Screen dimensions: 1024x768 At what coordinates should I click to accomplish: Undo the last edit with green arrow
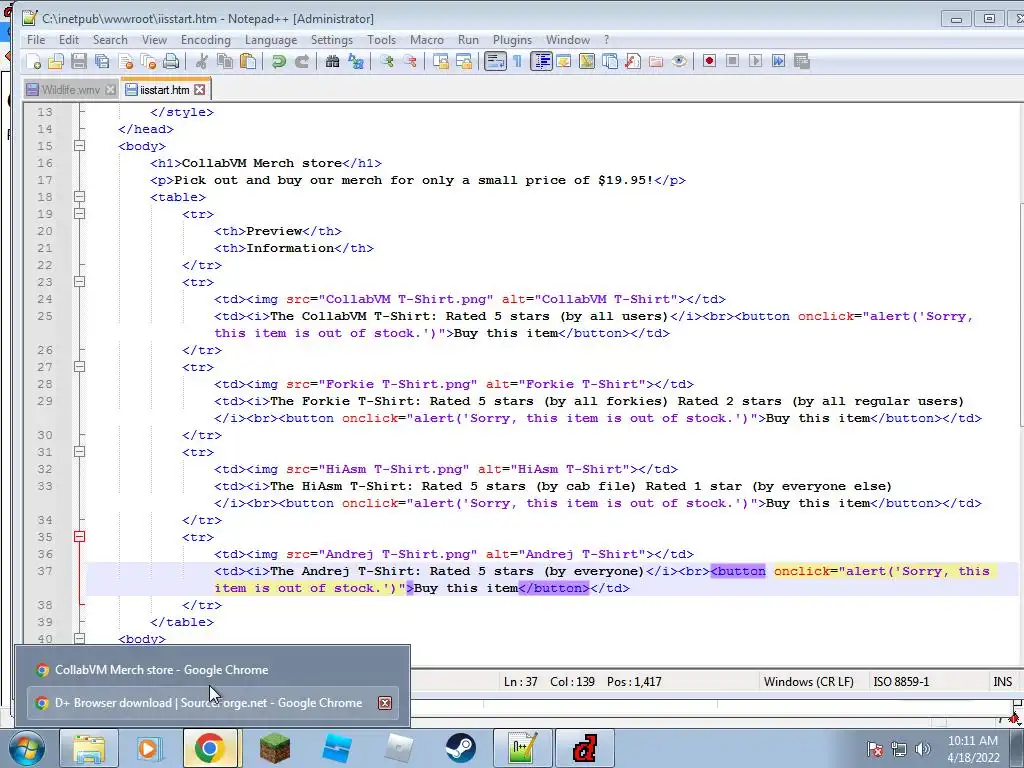tap(279, 61)
